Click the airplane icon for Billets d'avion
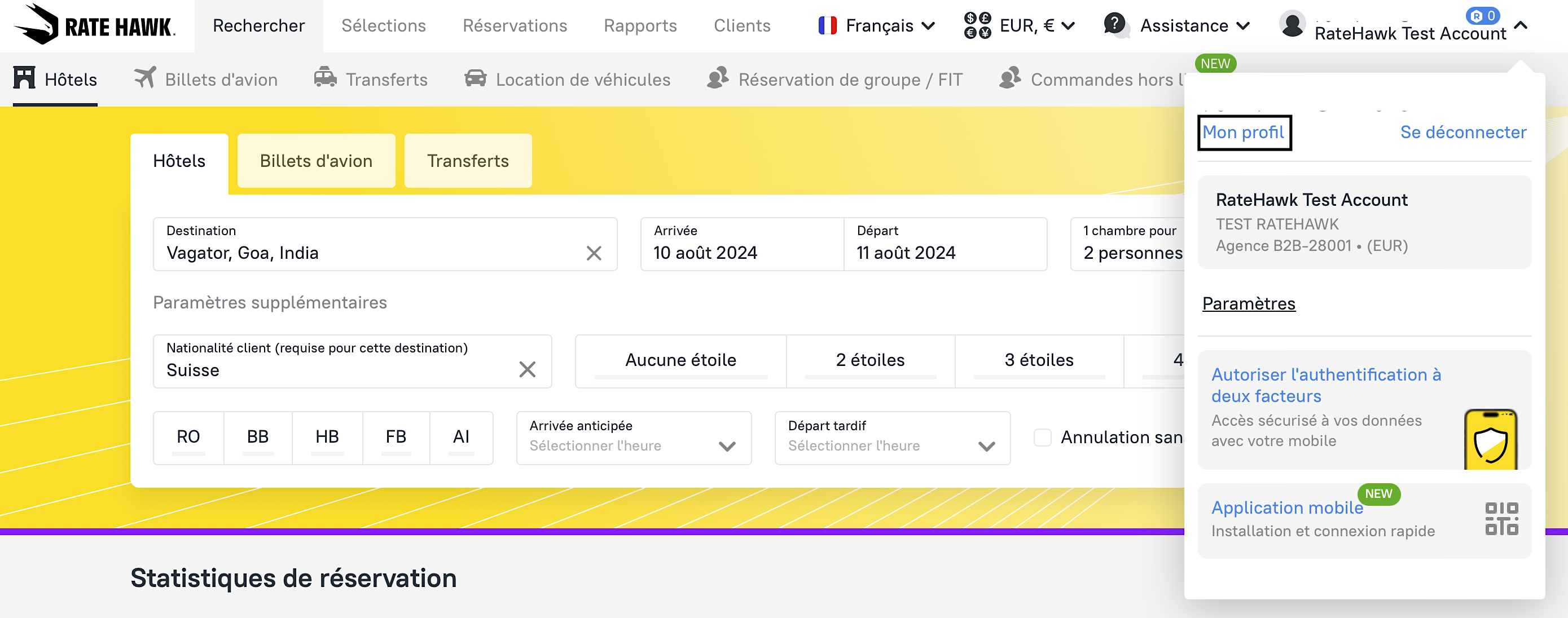The image size is (1568, 618). 145,78
